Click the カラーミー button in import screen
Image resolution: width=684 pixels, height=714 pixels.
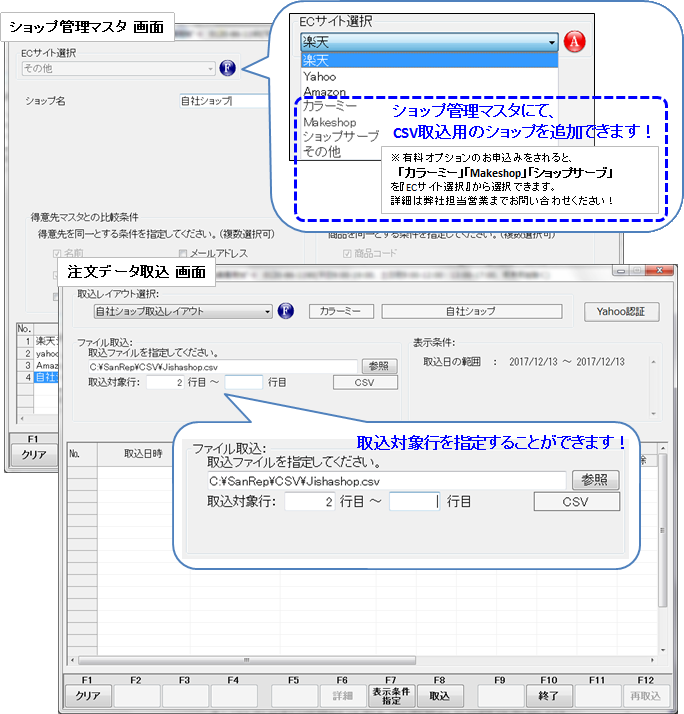tap(341, 311)
